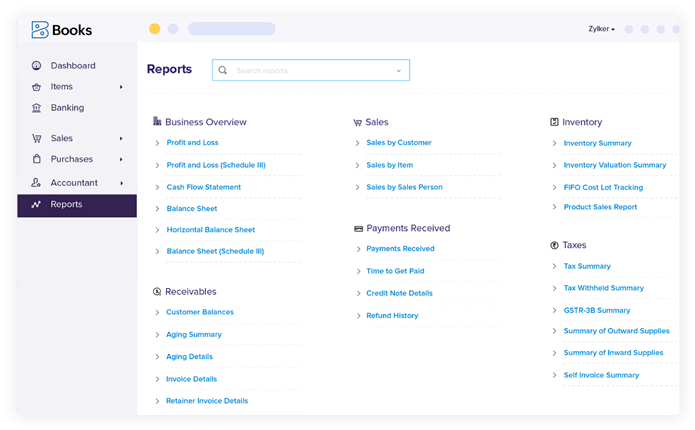695x430 pixels.
Task: Click the Accountant person icon
Action: [36, 183]
